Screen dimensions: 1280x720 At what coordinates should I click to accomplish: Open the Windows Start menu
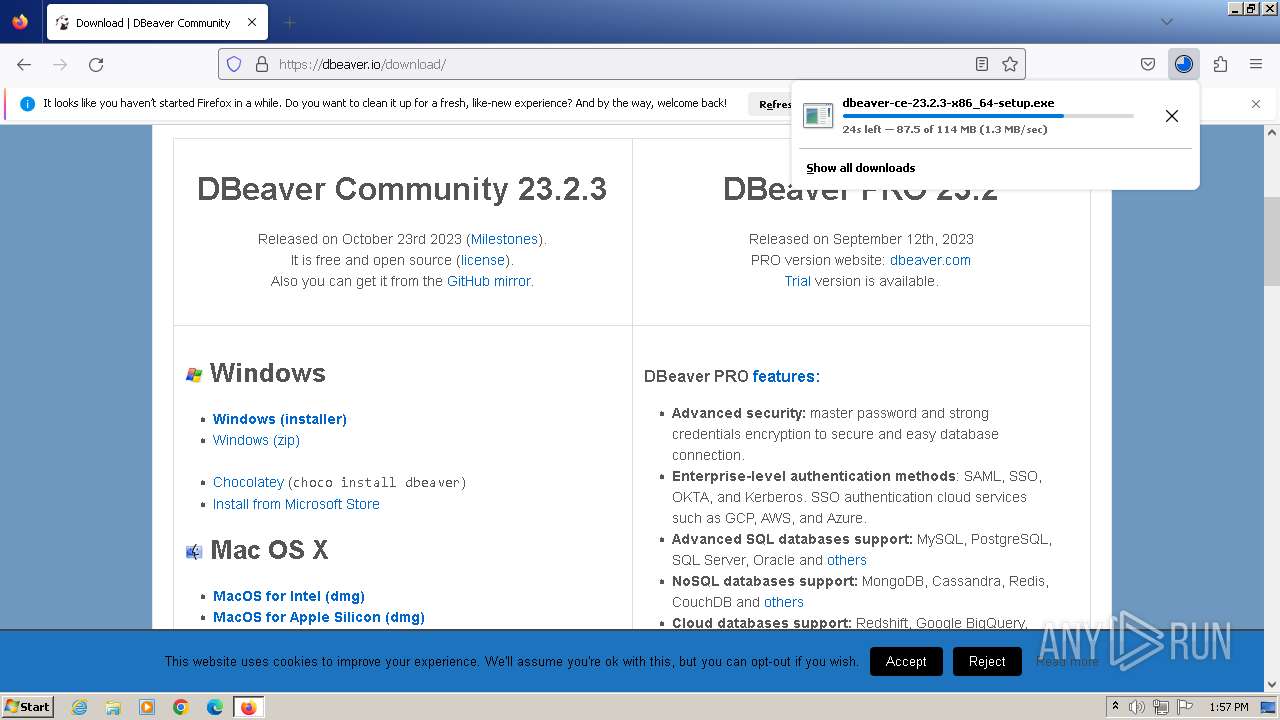pyautogui.click(x=27, y=707)
